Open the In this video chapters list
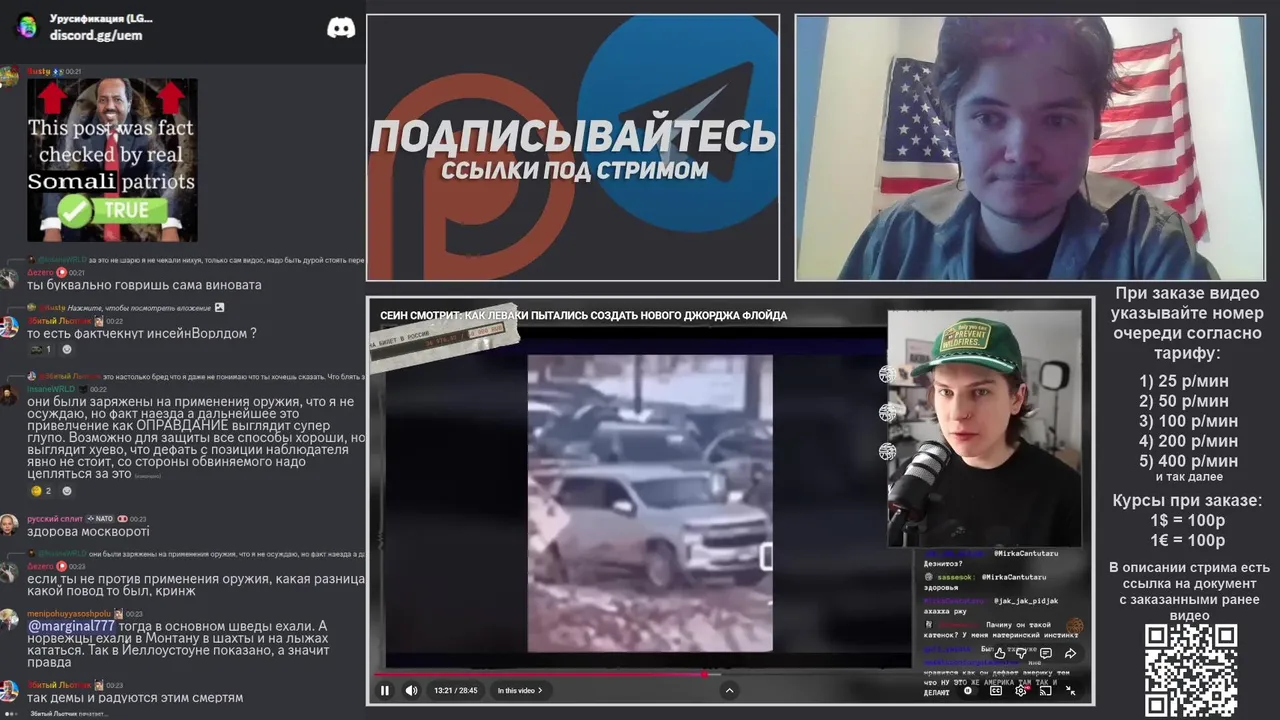 tap(520, 690)
